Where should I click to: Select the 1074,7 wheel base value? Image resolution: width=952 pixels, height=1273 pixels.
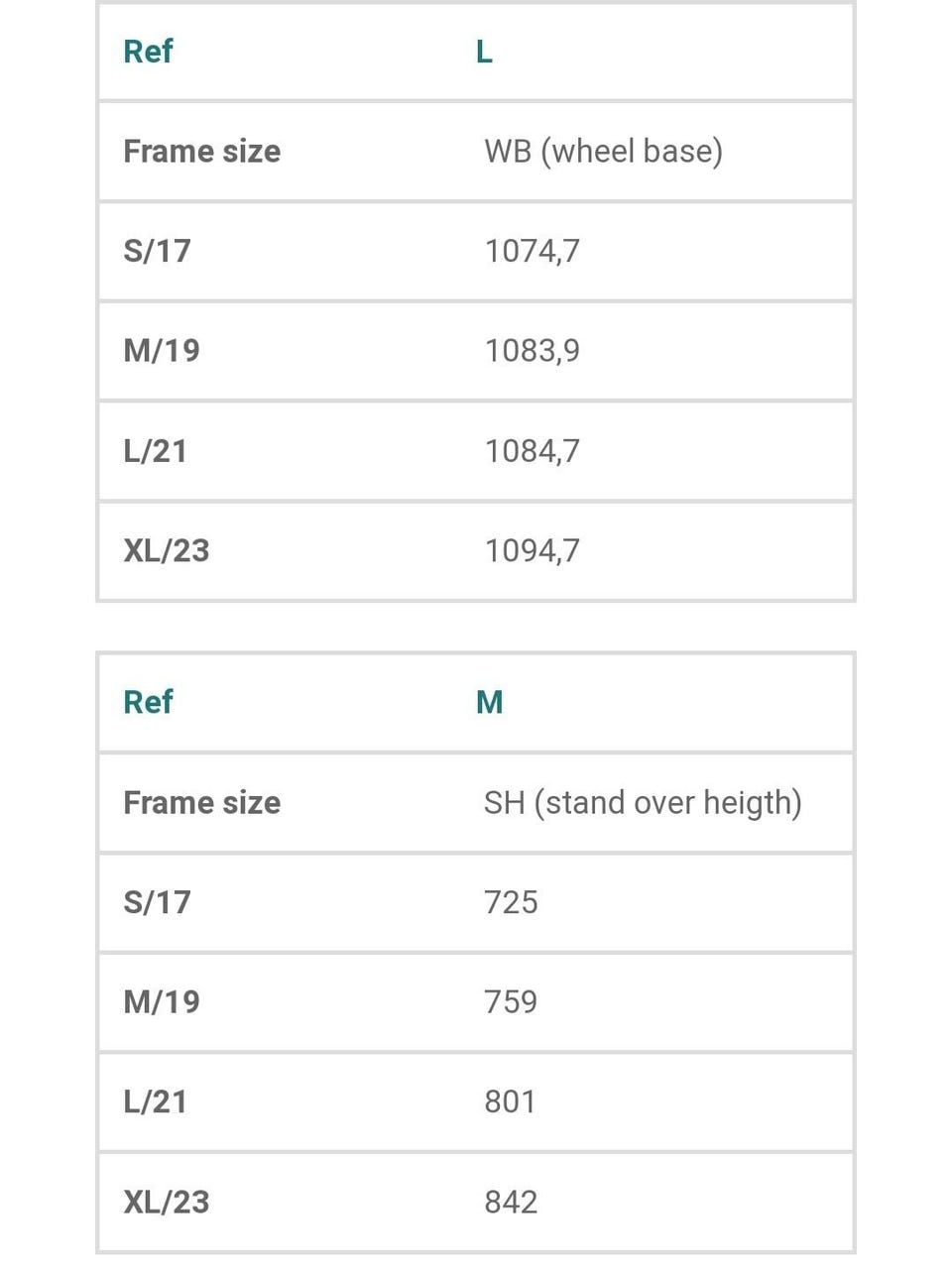click(532, 252)
